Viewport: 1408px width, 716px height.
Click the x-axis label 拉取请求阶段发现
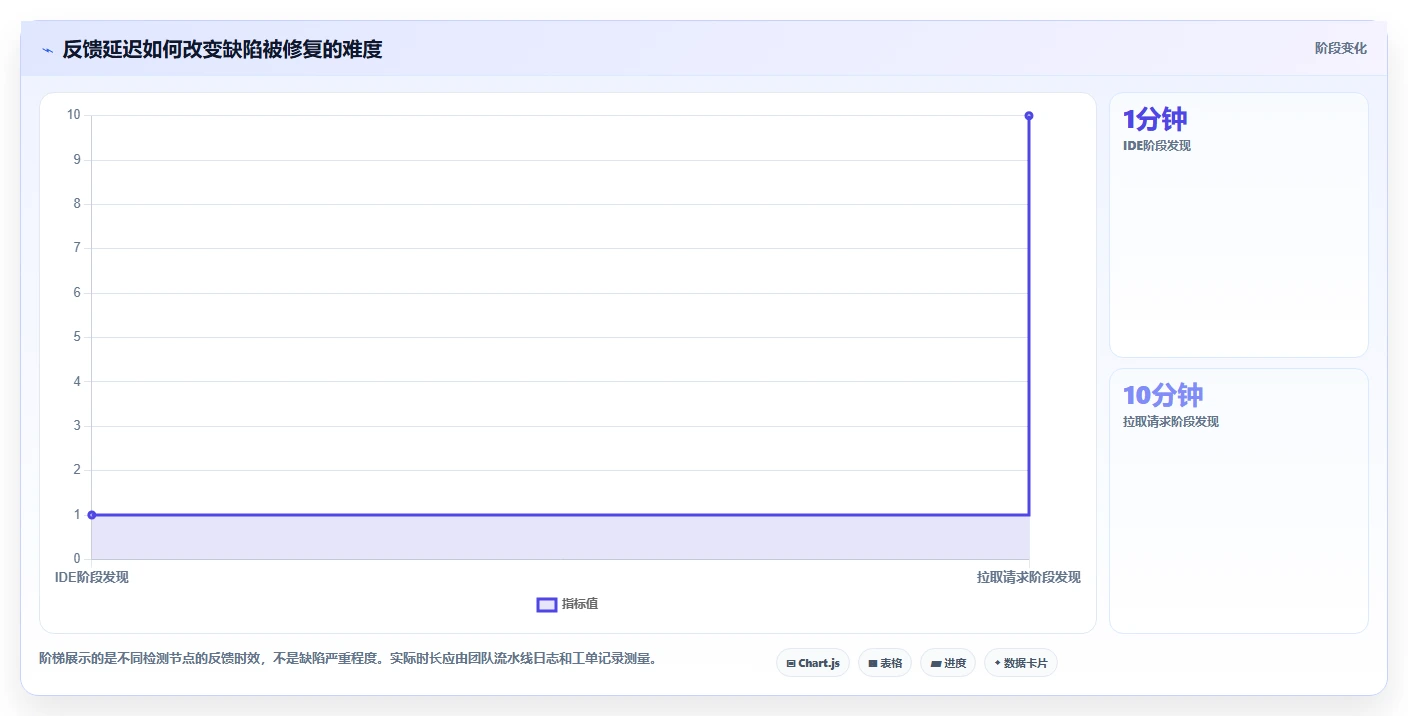click(1029, 577)
